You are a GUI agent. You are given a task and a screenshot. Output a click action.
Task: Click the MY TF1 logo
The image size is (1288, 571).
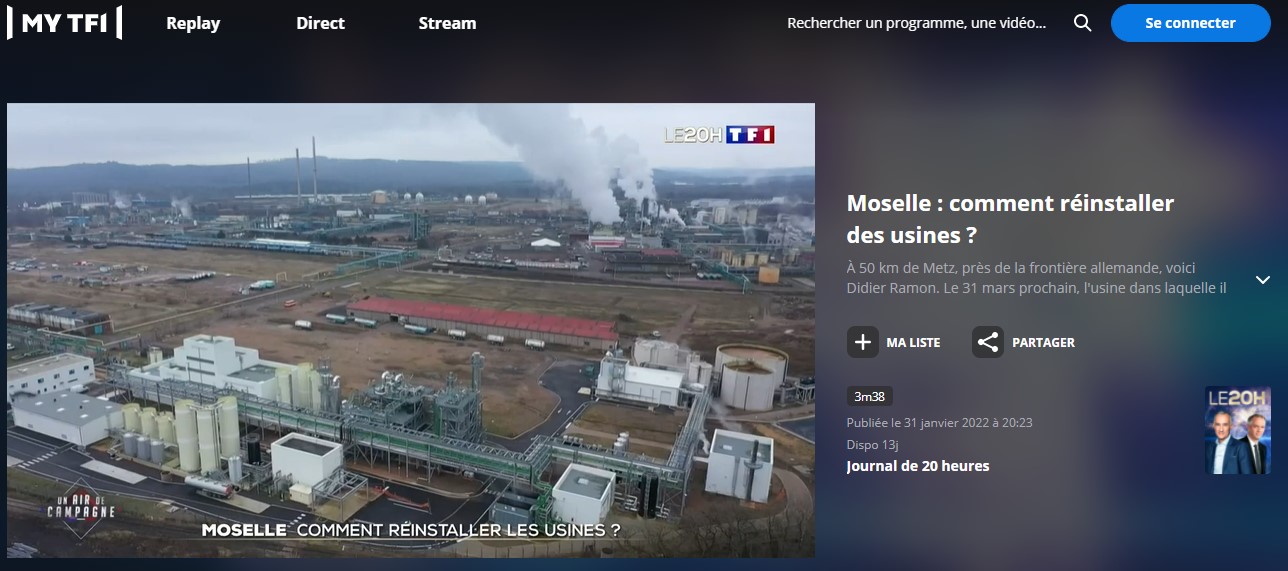click(64, 23)
